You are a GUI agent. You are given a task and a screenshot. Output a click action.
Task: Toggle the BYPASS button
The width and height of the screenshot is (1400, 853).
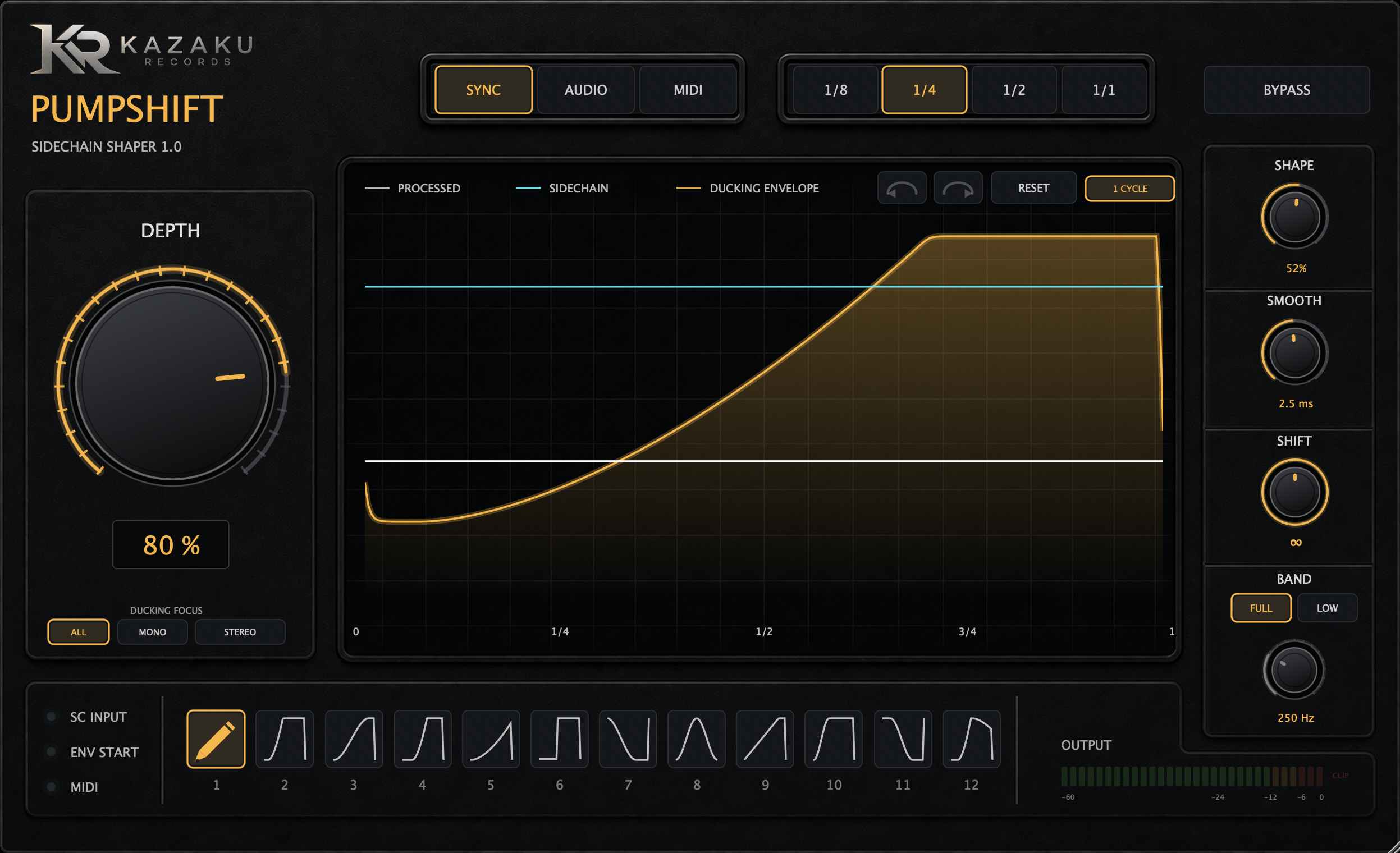(x=1287, y=90)
